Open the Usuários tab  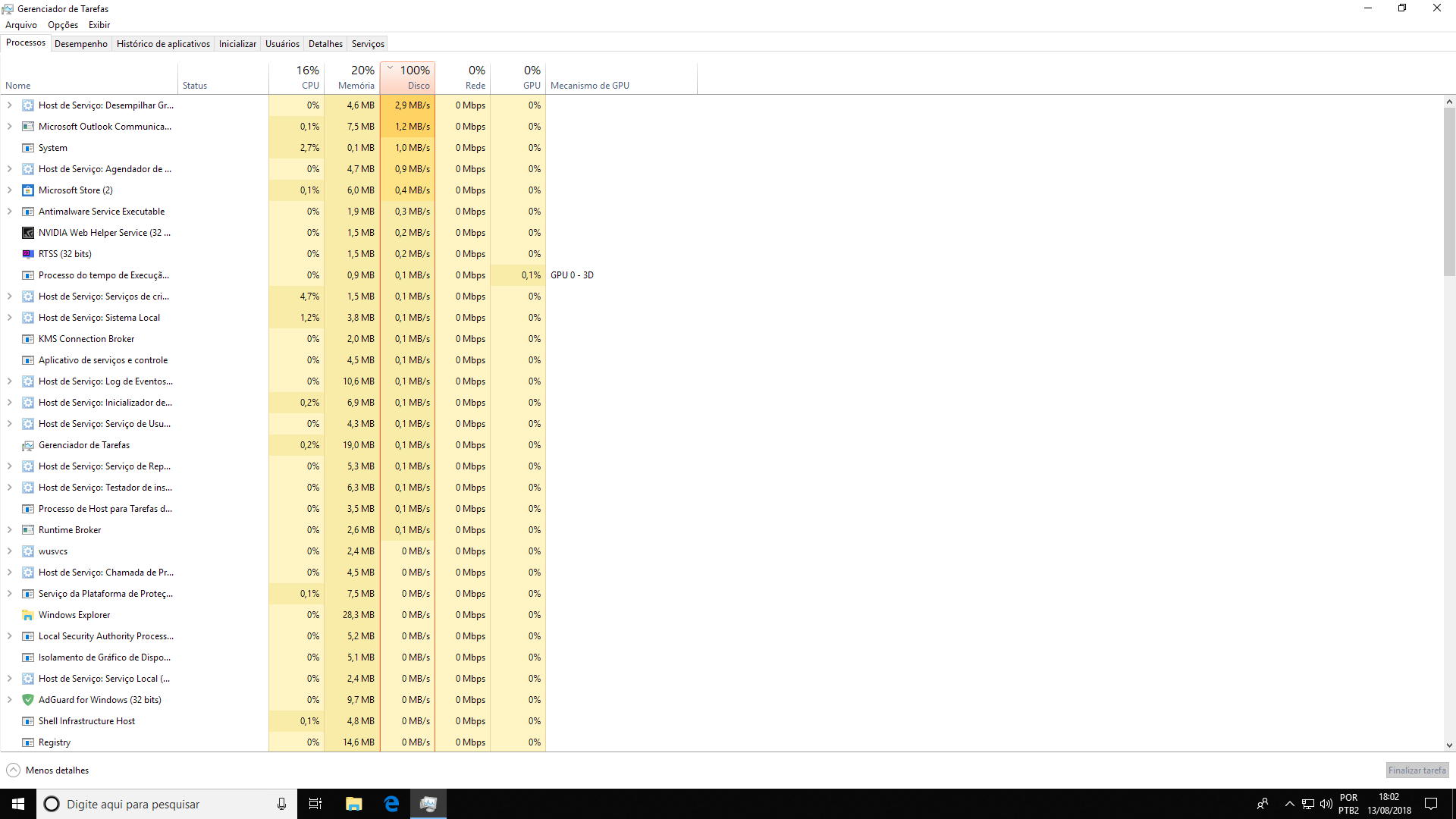(x=282, y=44)
